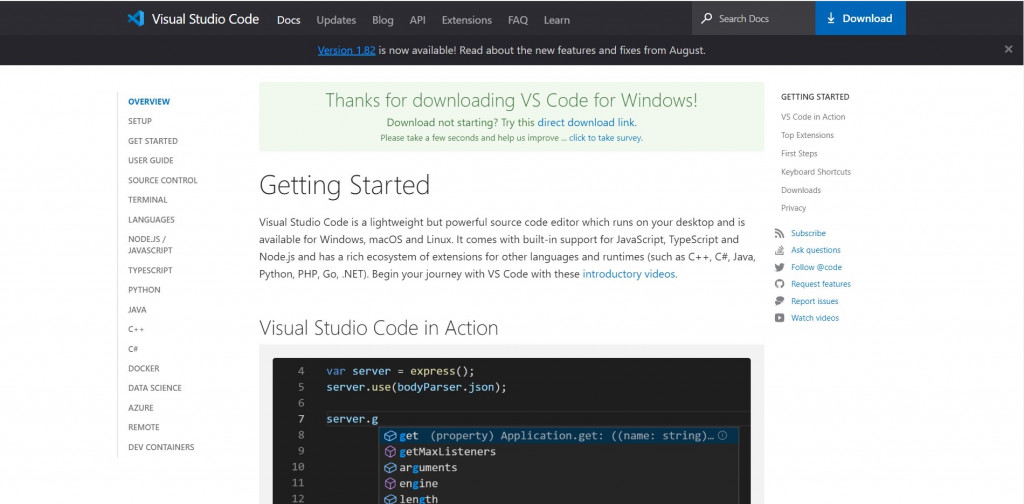Click the Report issues speech bubble icon

click(x=779, y=301)
